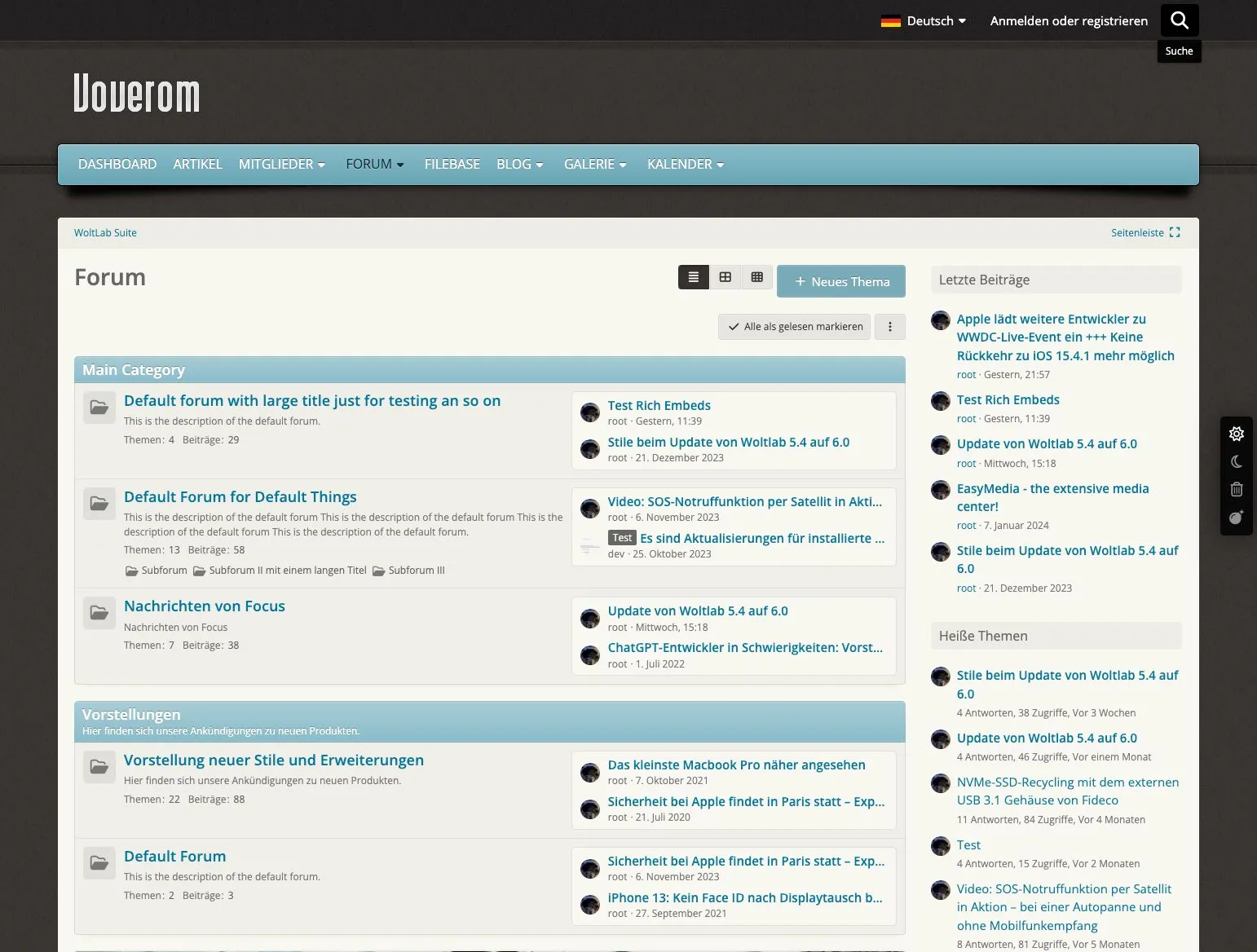Screen dimensions: 1257x952
Task: Click root avatar beside Test Rich Embeds in Main Category
Action: coord(590,412)
